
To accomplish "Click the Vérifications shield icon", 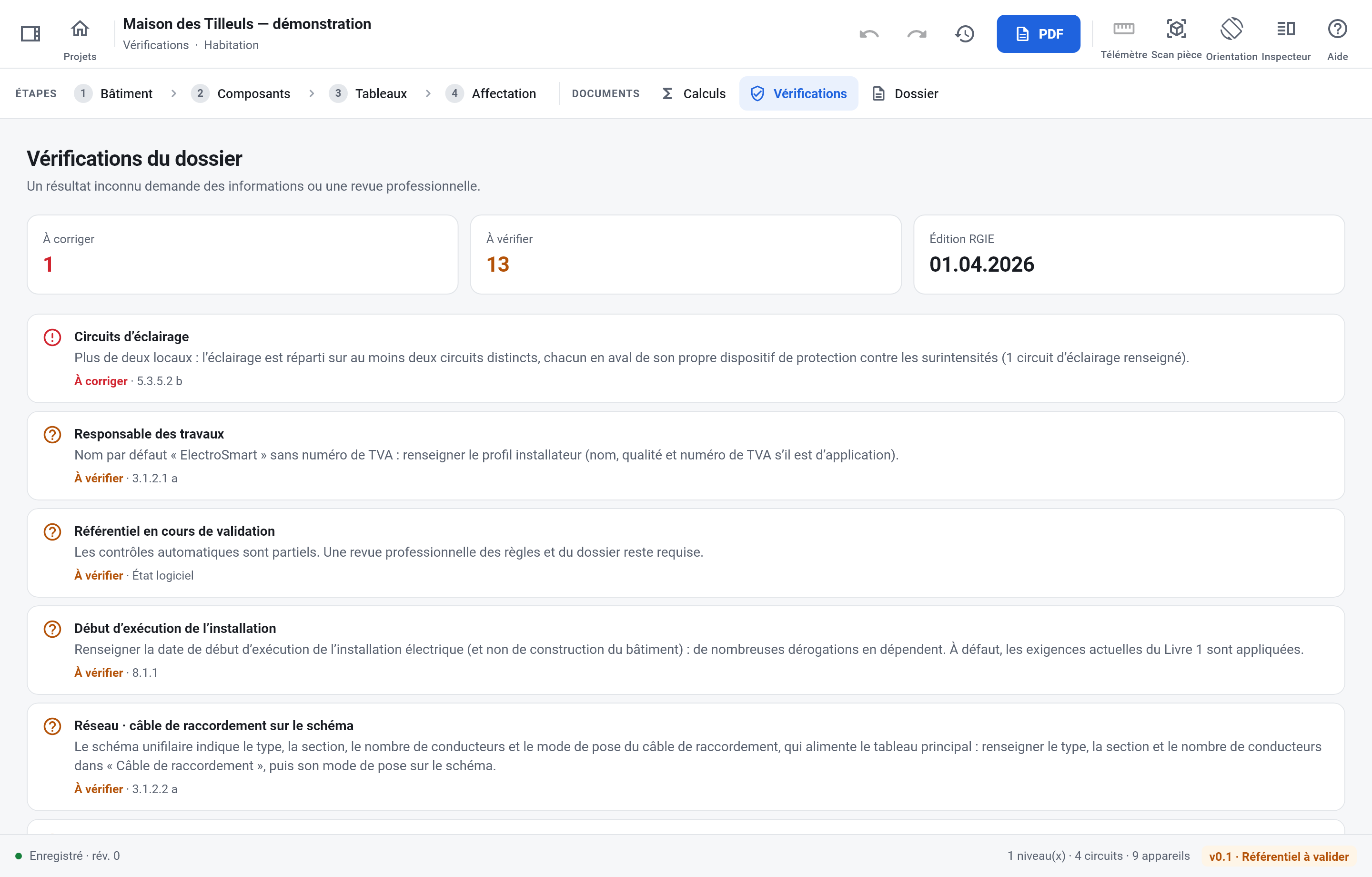I will coord(757,93).
